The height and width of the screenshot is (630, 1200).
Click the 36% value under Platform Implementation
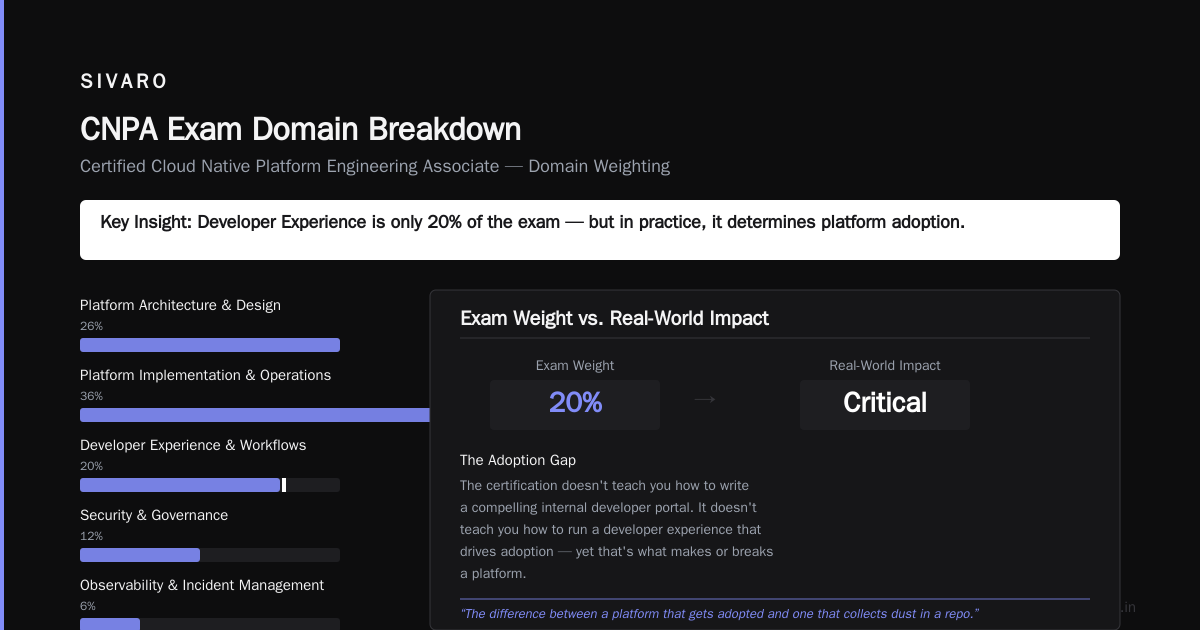tap(91, 396)
